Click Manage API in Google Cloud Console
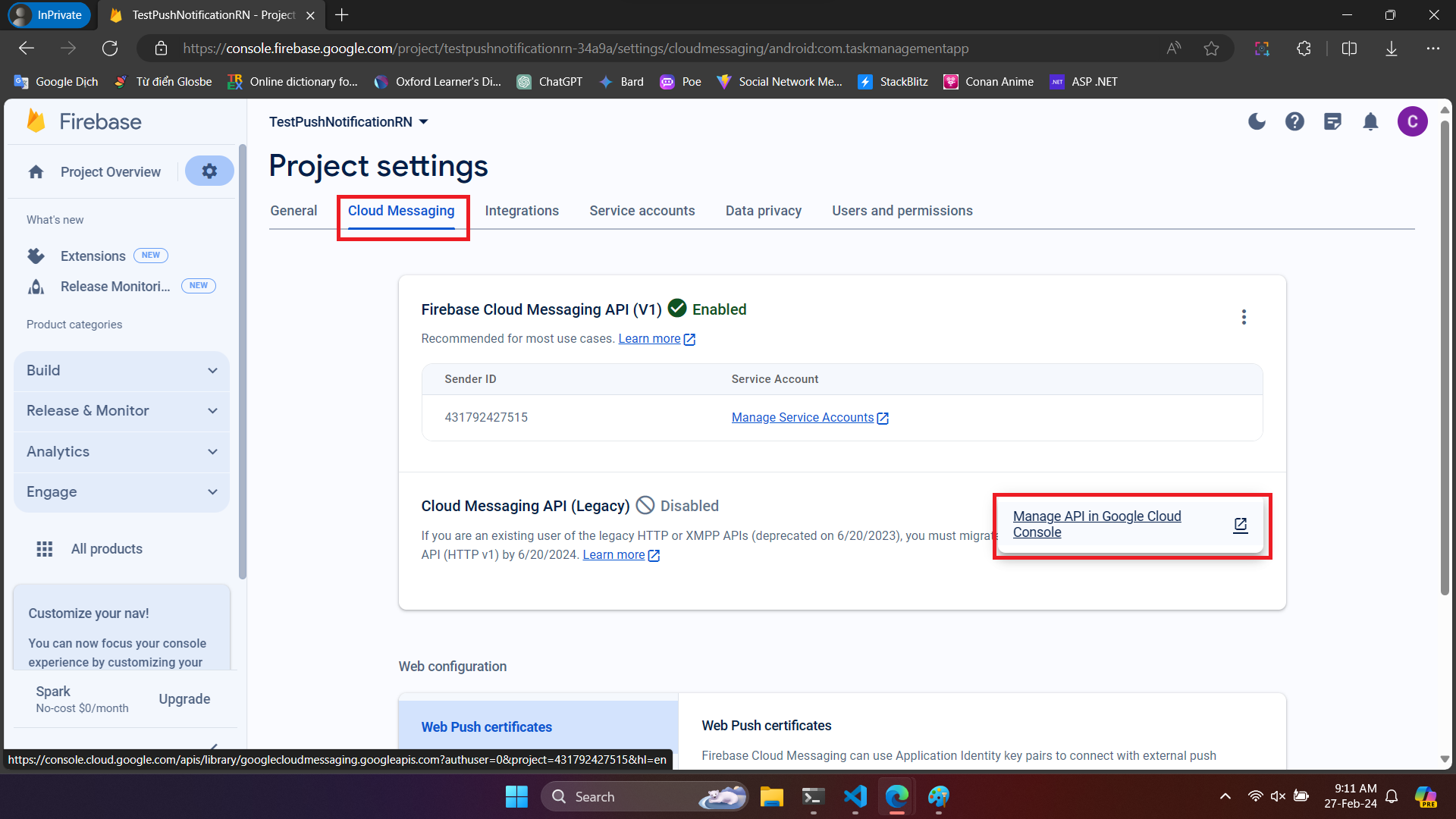 [1130, 525]
